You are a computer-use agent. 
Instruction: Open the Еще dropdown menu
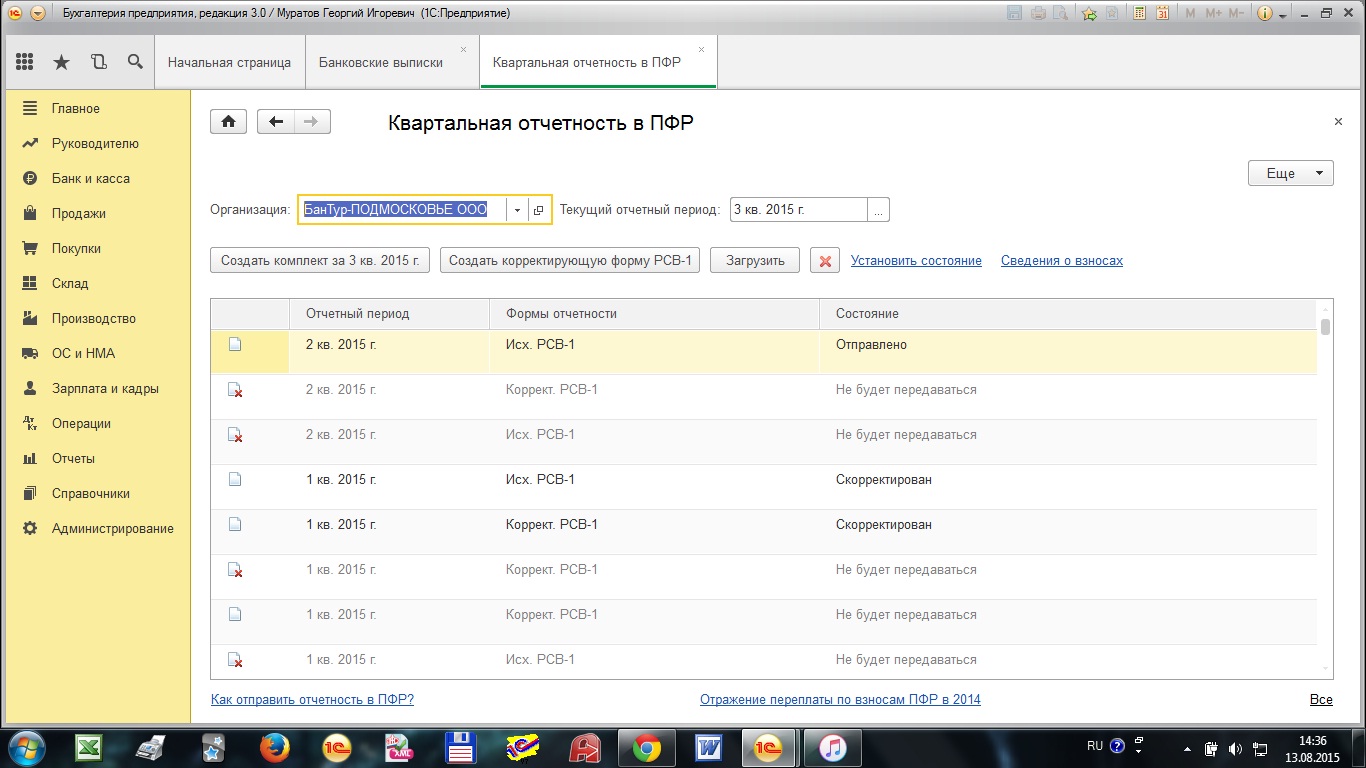tap(1290, 173)
